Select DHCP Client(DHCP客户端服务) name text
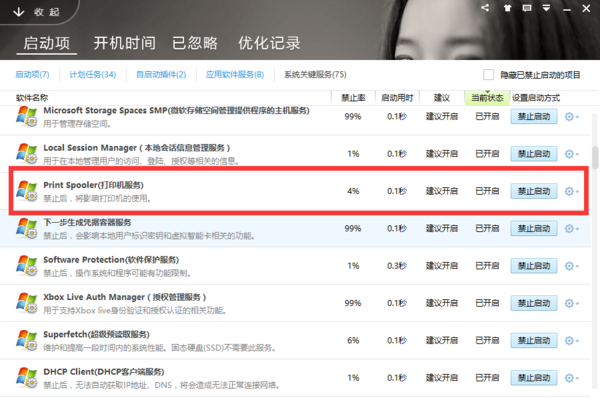The image size is (600, 400). (104, 372)
